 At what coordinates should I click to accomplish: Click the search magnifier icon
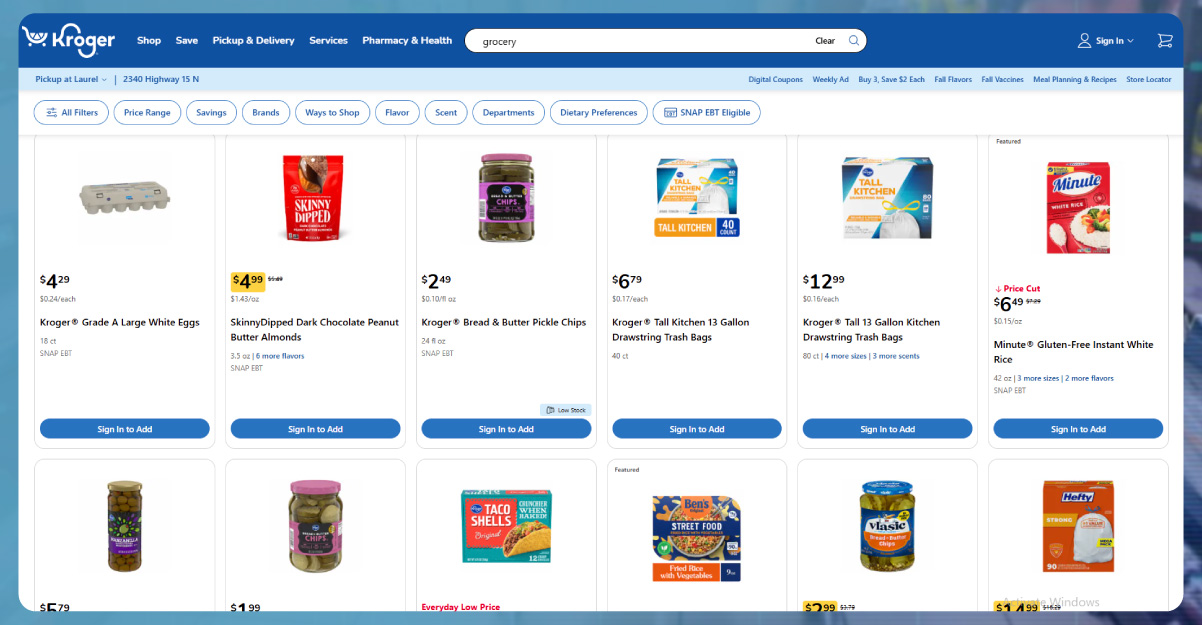click(853, 41)
